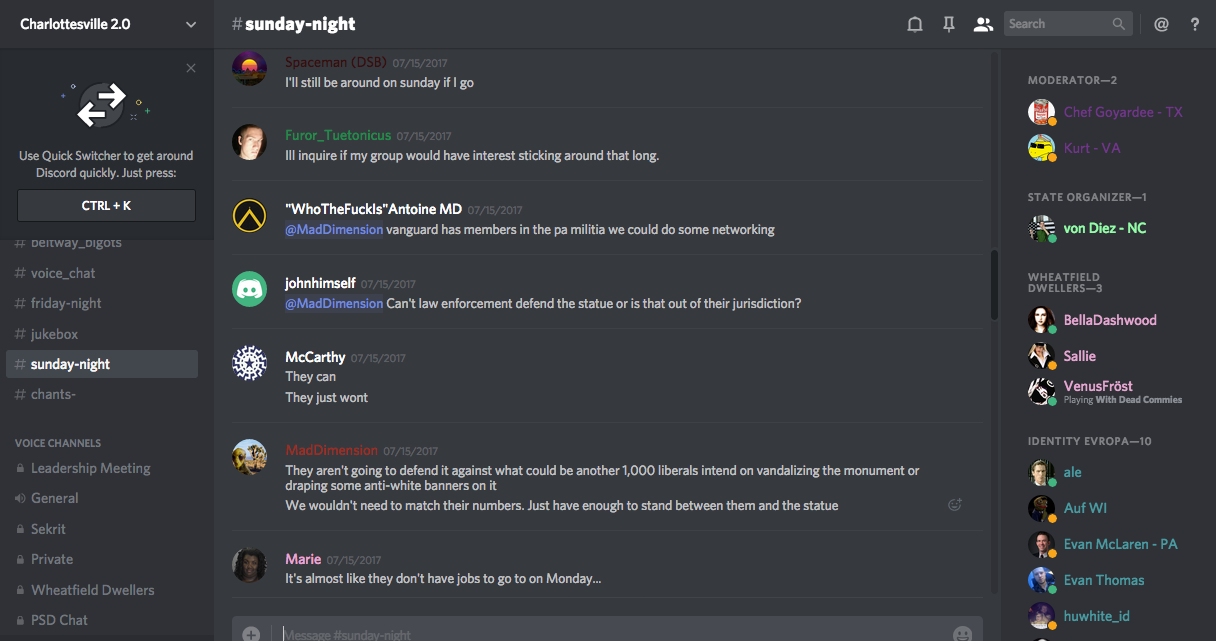Click the attach file plus button
The height and width of the screenshot is (641, 1216).
pyautogui.click(x=251, y=634)
